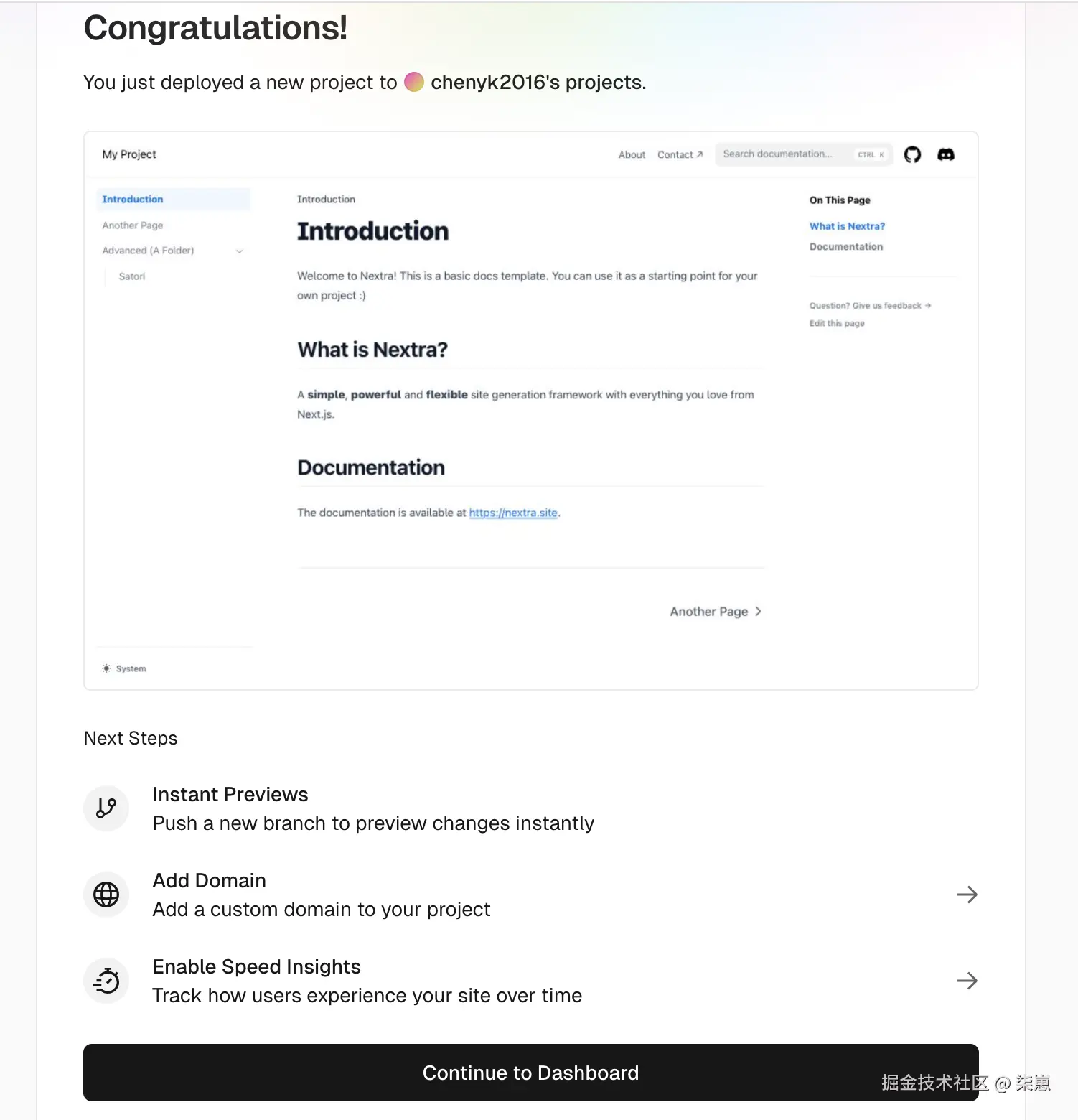Click the arrow beside Enable Speed Insights

(967, 981)
